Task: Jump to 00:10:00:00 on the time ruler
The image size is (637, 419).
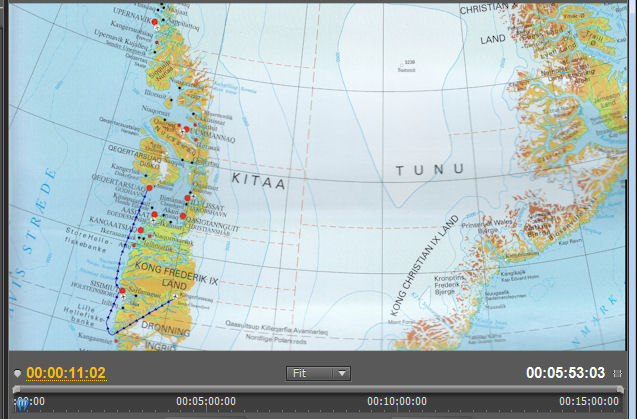Action: pyautogui.click(x=399, y=402)
